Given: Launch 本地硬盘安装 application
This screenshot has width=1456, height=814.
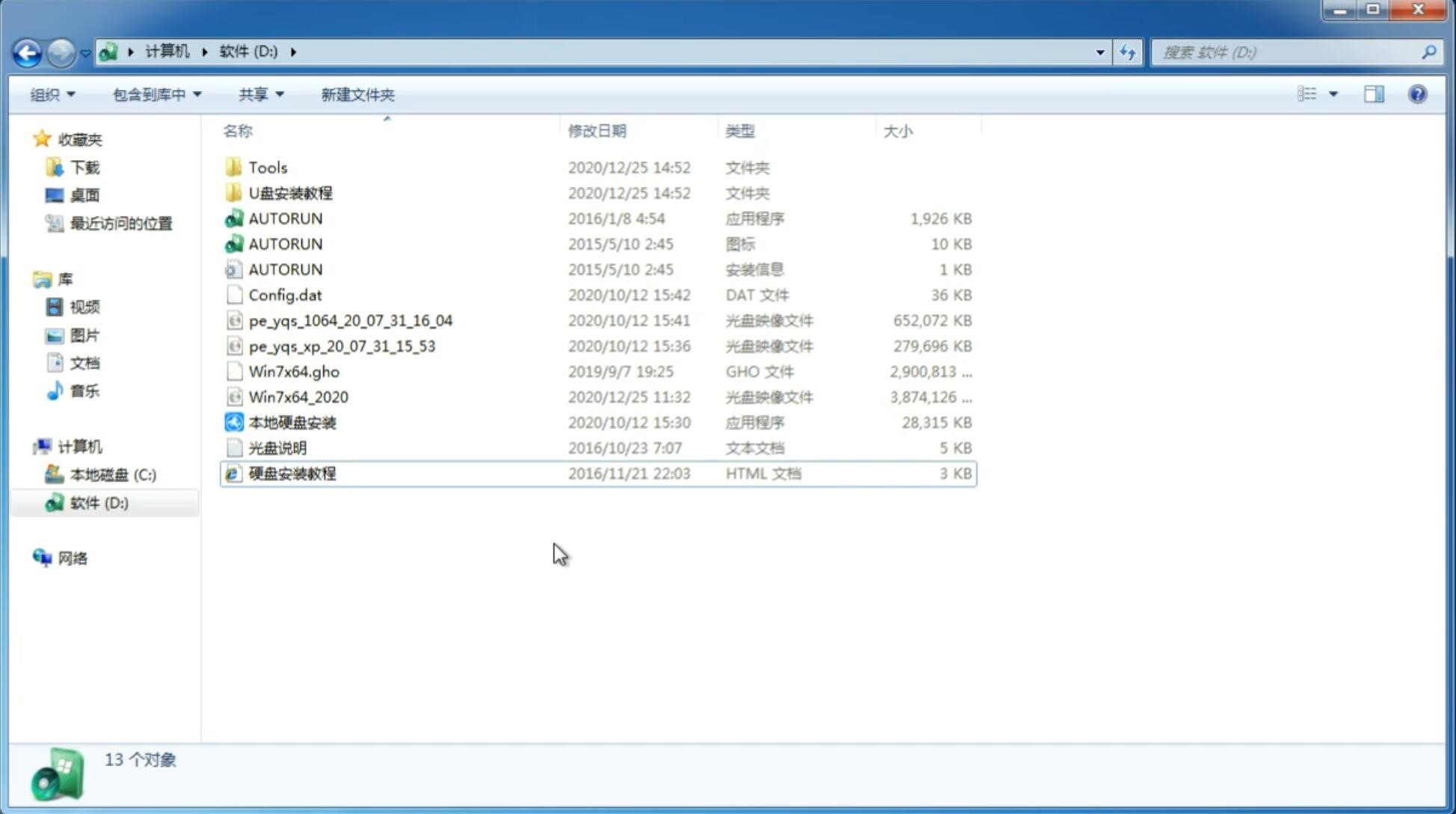Looking at the screenshot, I should 291,422.
